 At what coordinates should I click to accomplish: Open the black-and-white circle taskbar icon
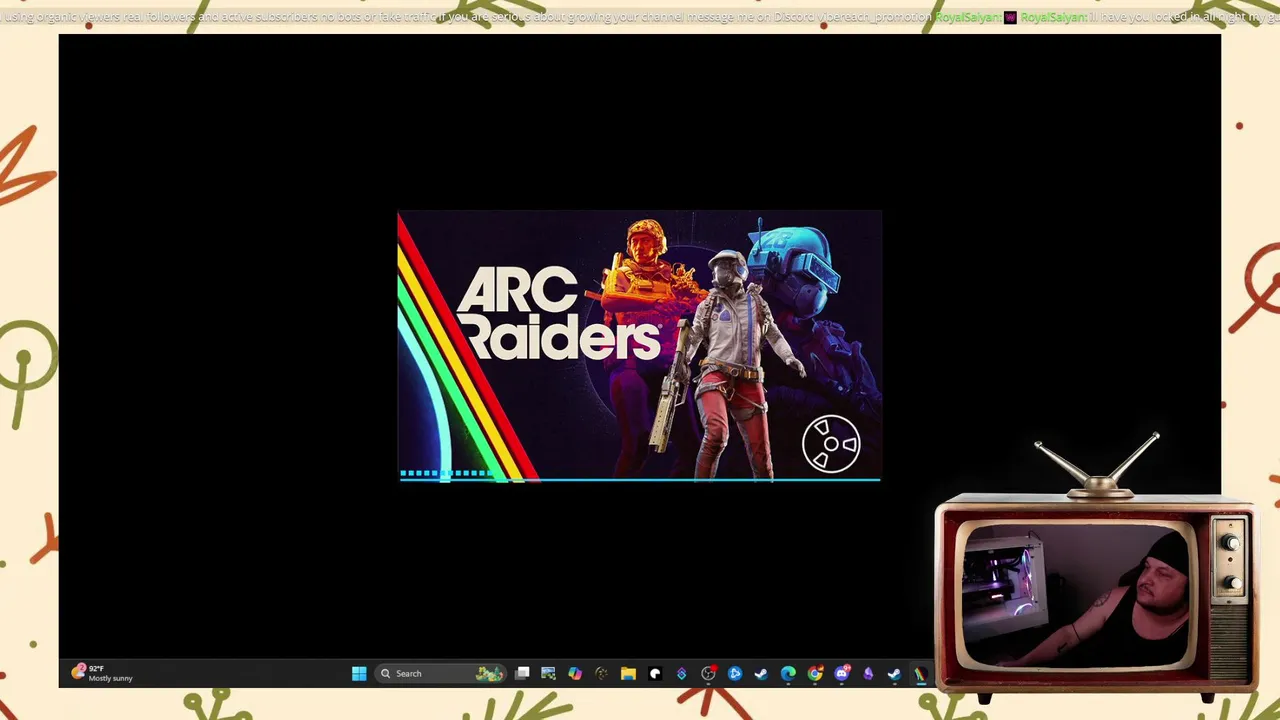[x=655, y=673]
